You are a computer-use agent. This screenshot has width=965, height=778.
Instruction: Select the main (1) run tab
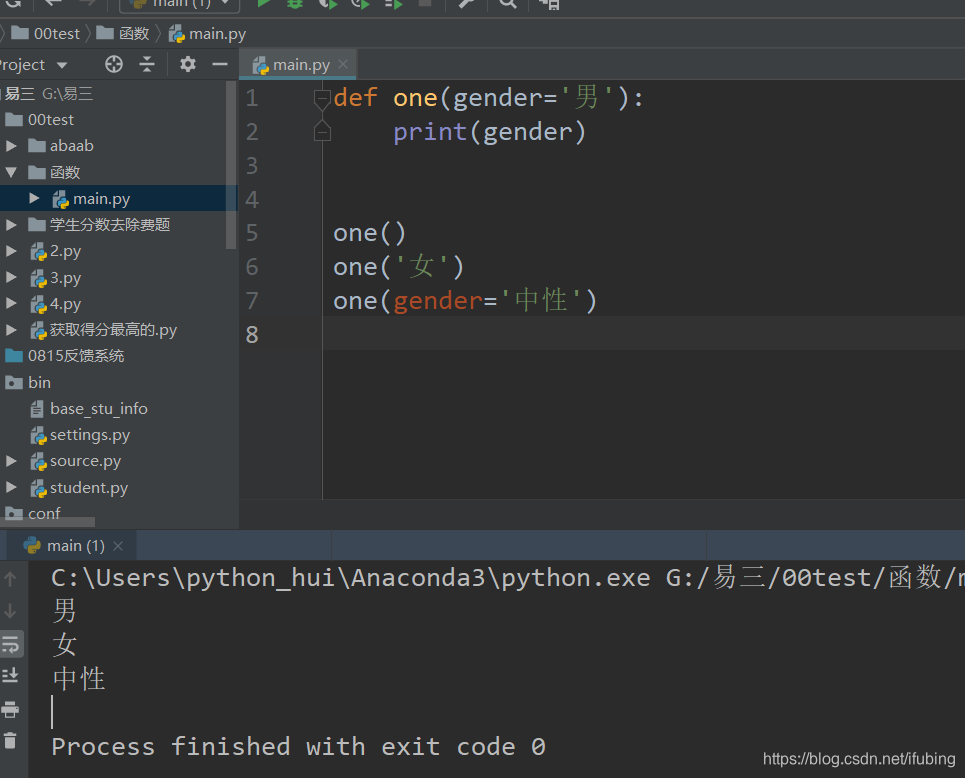[x=72, y=546]
